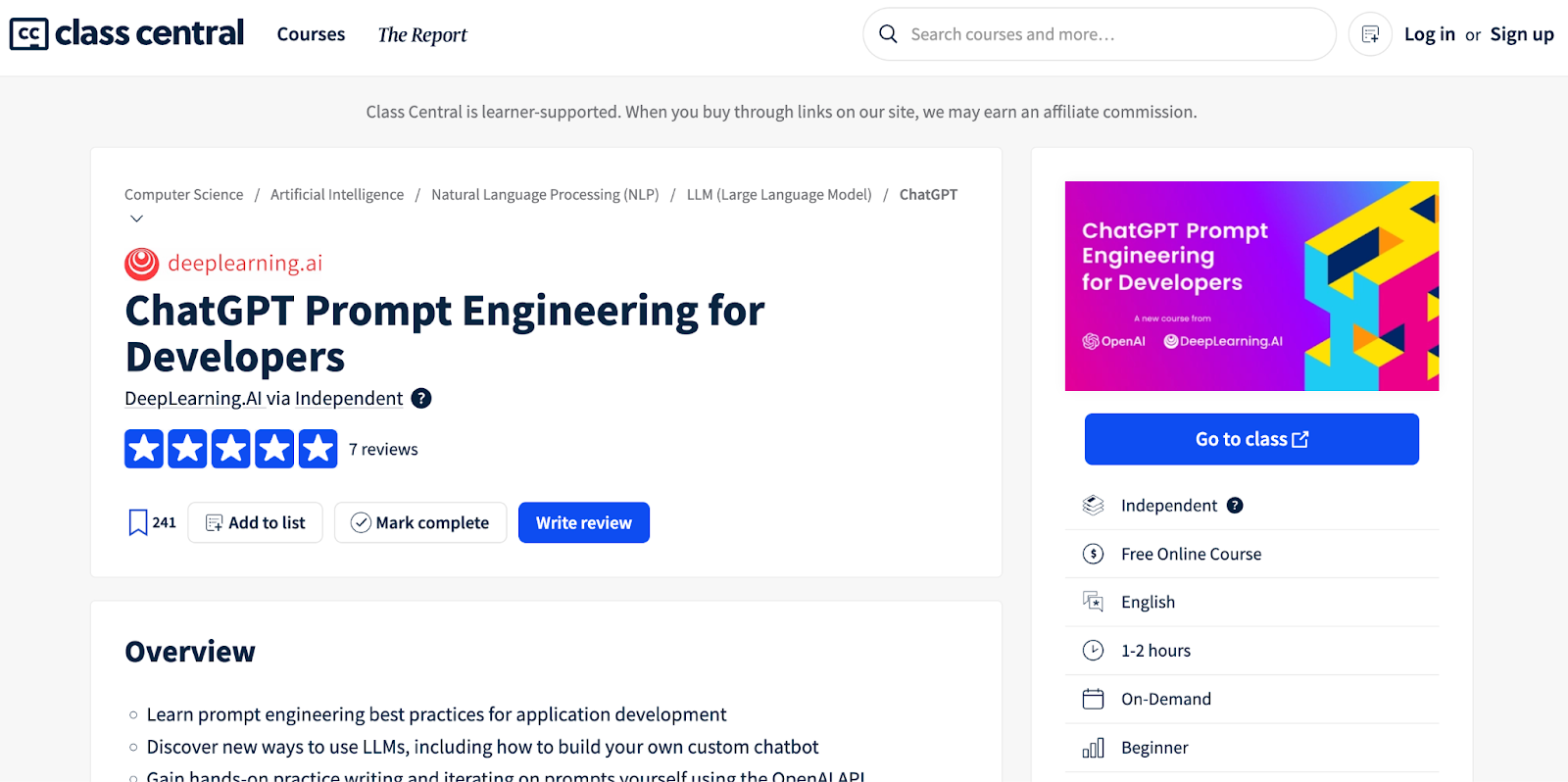This screenshot has height=782, width=1568.
Task: Click the bookmark icon showing 241
Action: tap(138, 522)
